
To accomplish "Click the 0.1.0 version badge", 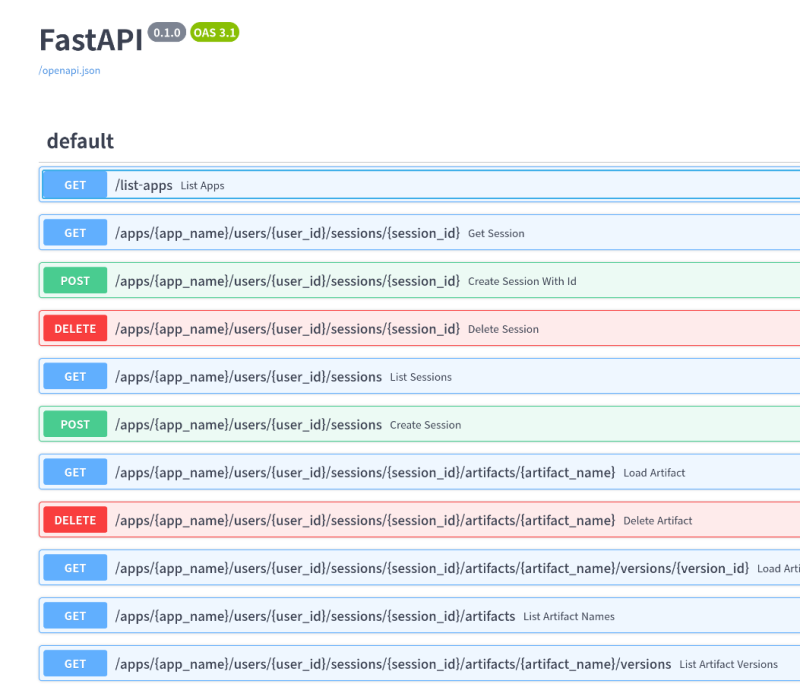I will click(167, 32).
